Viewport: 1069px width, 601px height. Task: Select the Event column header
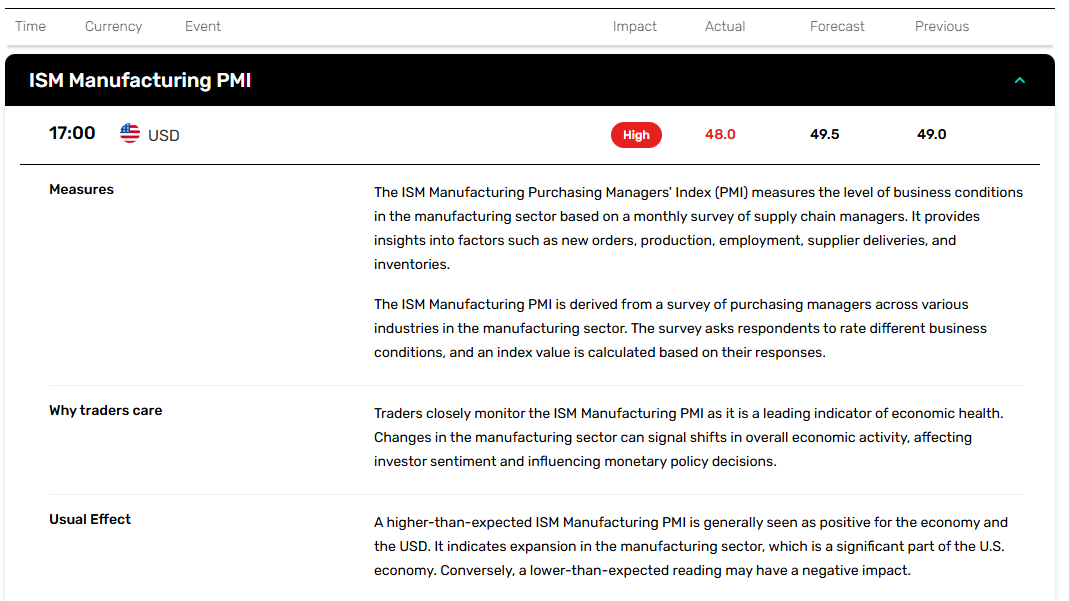pos(202,27)
